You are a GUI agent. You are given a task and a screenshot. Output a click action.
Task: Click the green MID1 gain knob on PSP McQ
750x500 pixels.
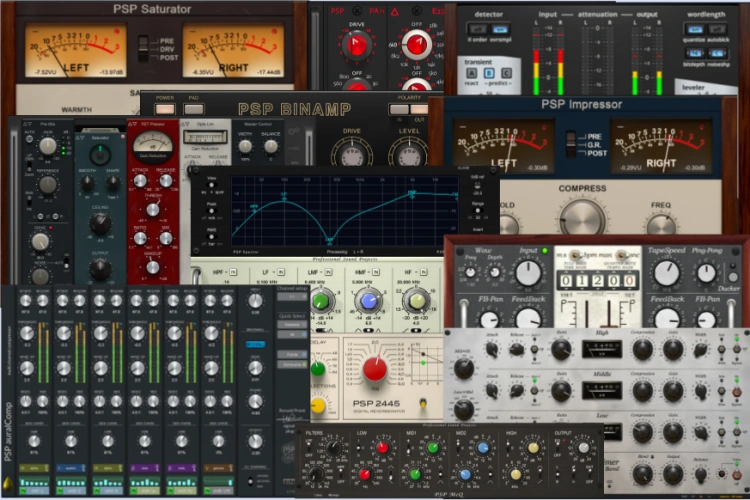[x=432, y=448]
